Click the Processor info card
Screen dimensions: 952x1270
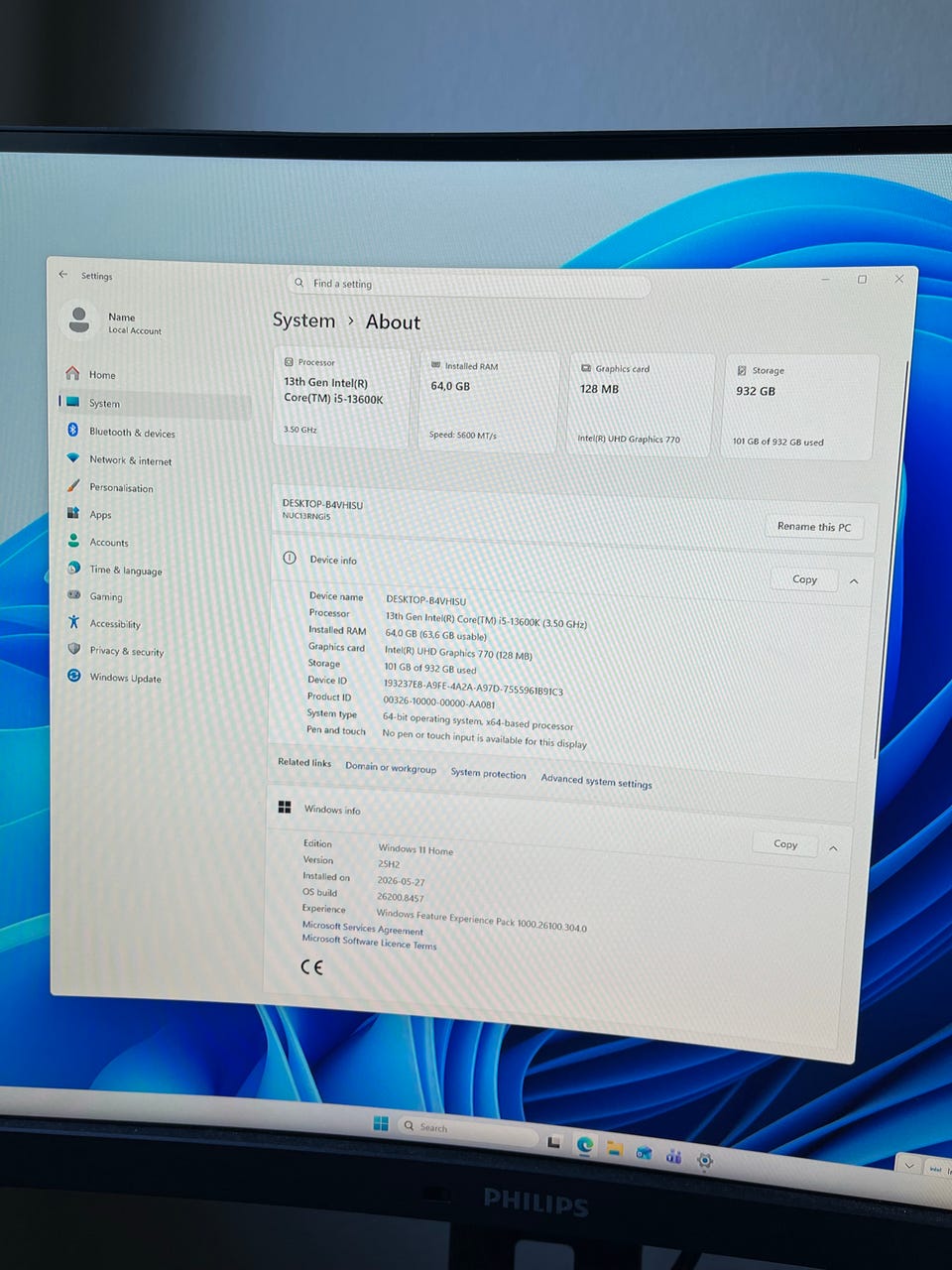pos(341,398)
